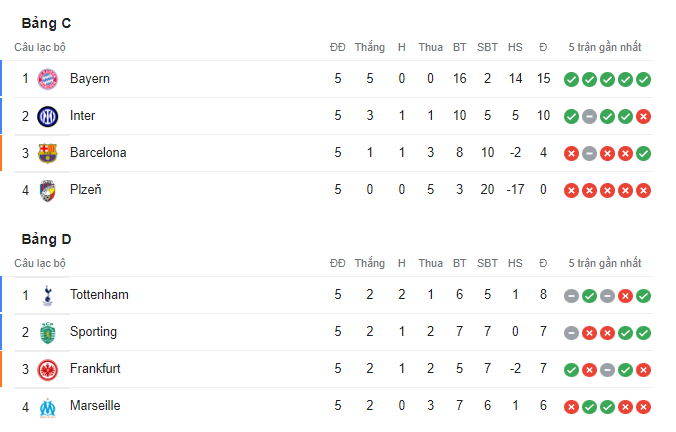Click the Thắng column header in Bảng C
676x432 pixels.
tap(369, 47)
